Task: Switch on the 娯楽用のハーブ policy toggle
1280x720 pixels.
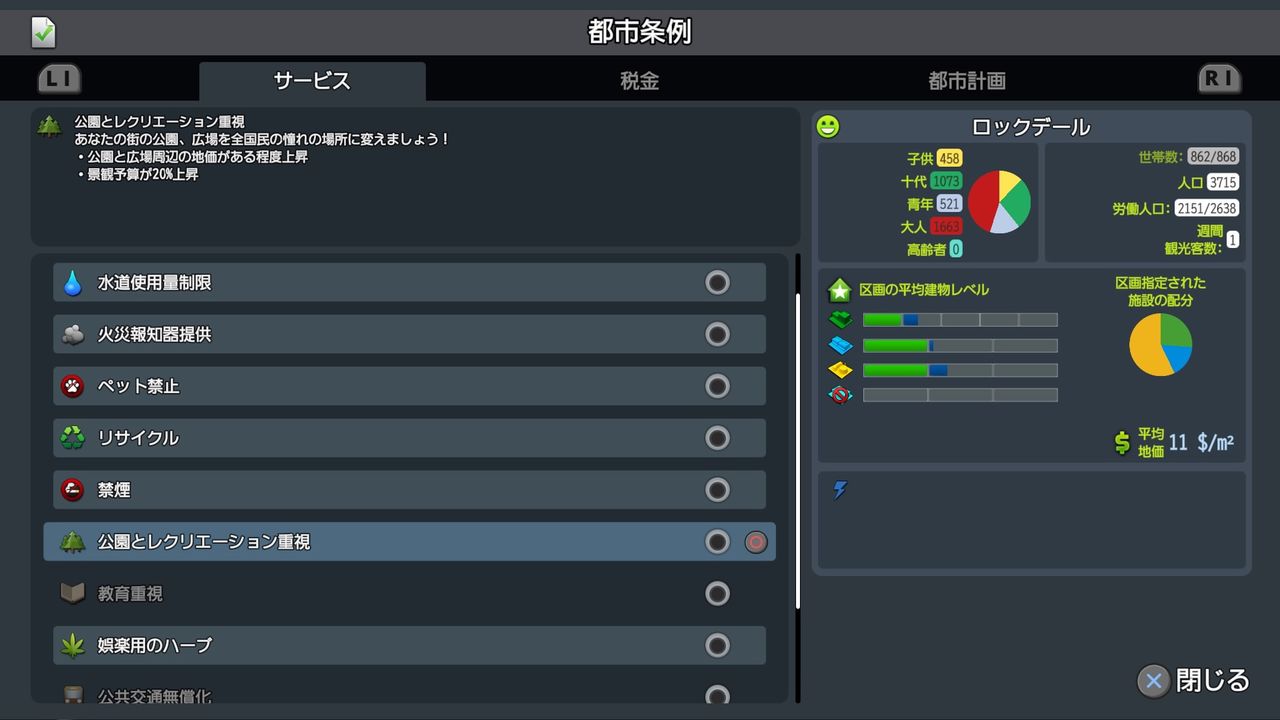Action: point(718,645)
